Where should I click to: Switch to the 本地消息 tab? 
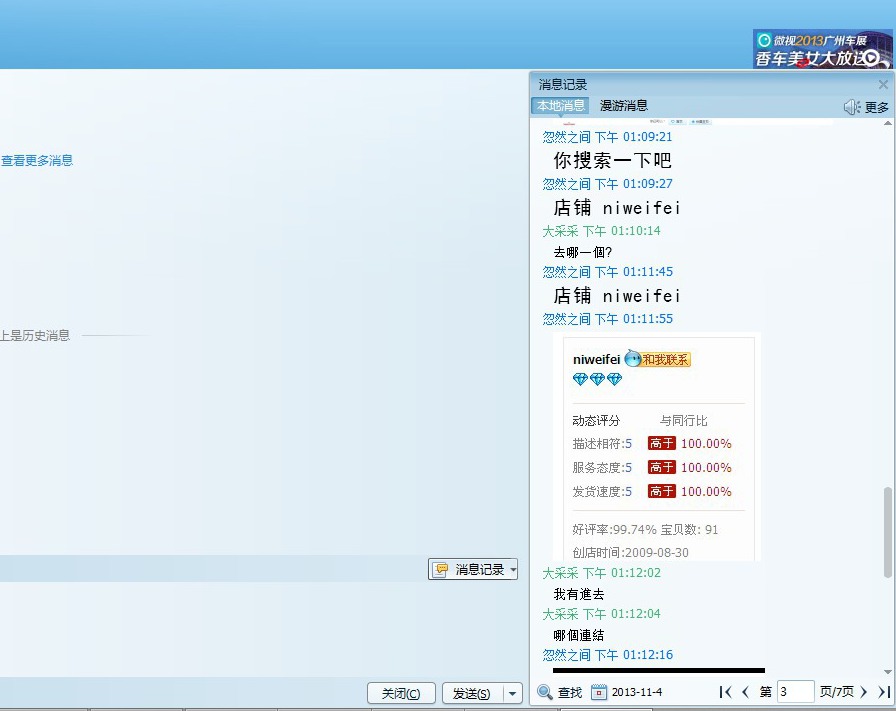pos(560,106)
